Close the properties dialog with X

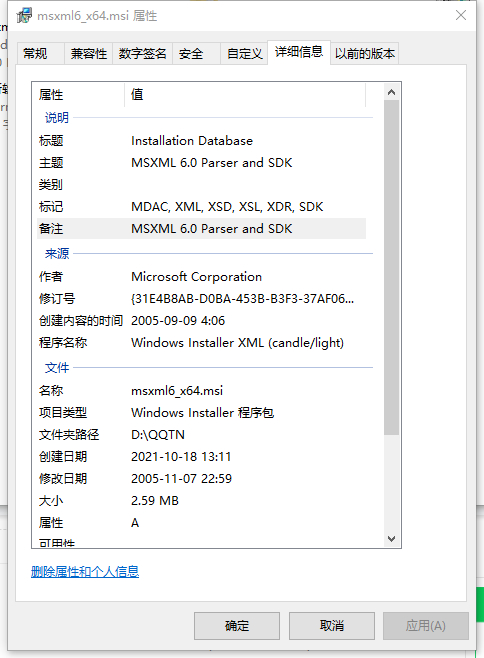[460, 16]
